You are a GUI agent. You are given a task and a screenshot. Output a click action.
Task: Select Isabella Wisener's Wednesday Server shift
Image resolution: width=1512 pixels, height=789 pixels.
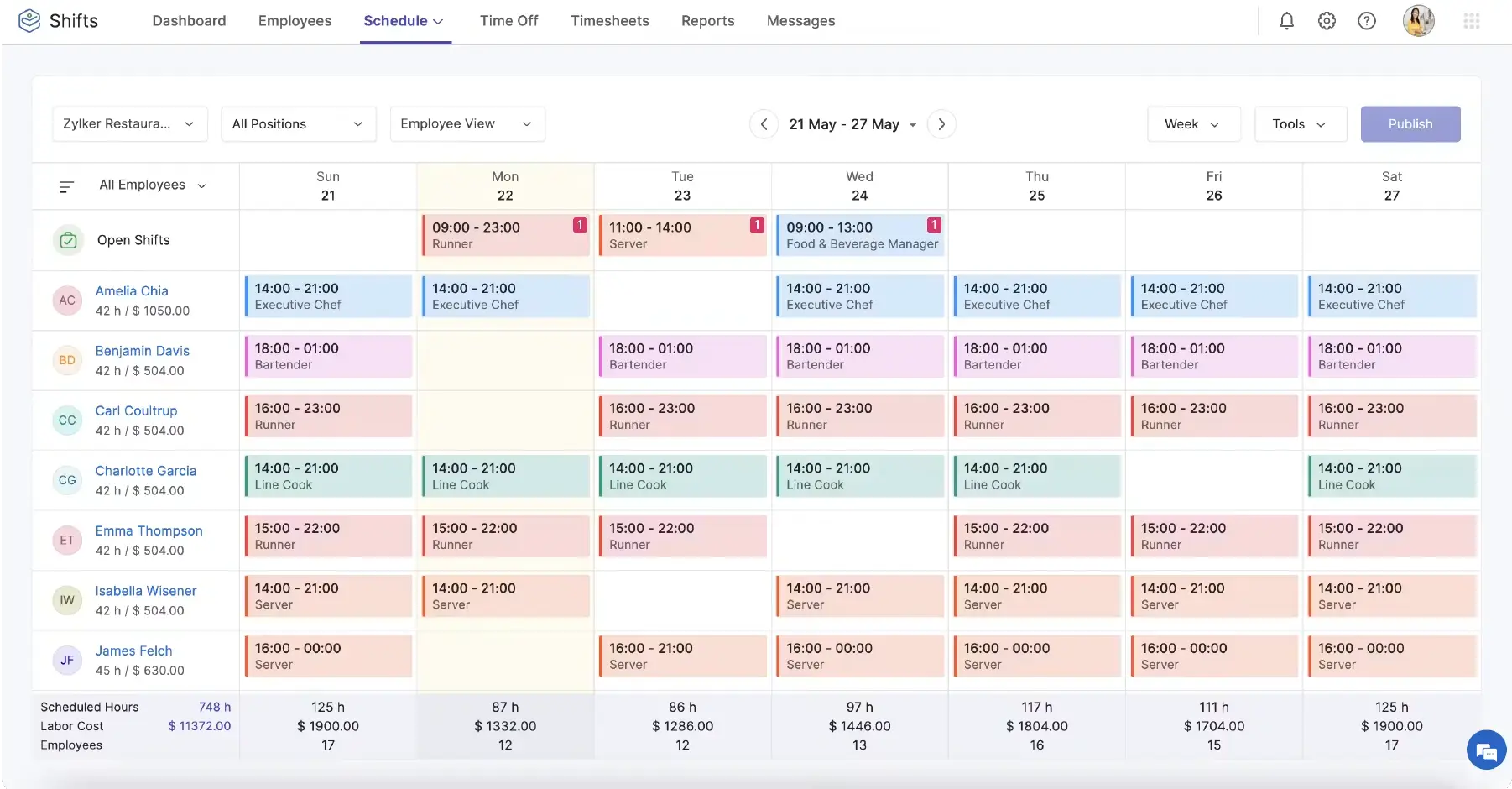coord(860,596)
